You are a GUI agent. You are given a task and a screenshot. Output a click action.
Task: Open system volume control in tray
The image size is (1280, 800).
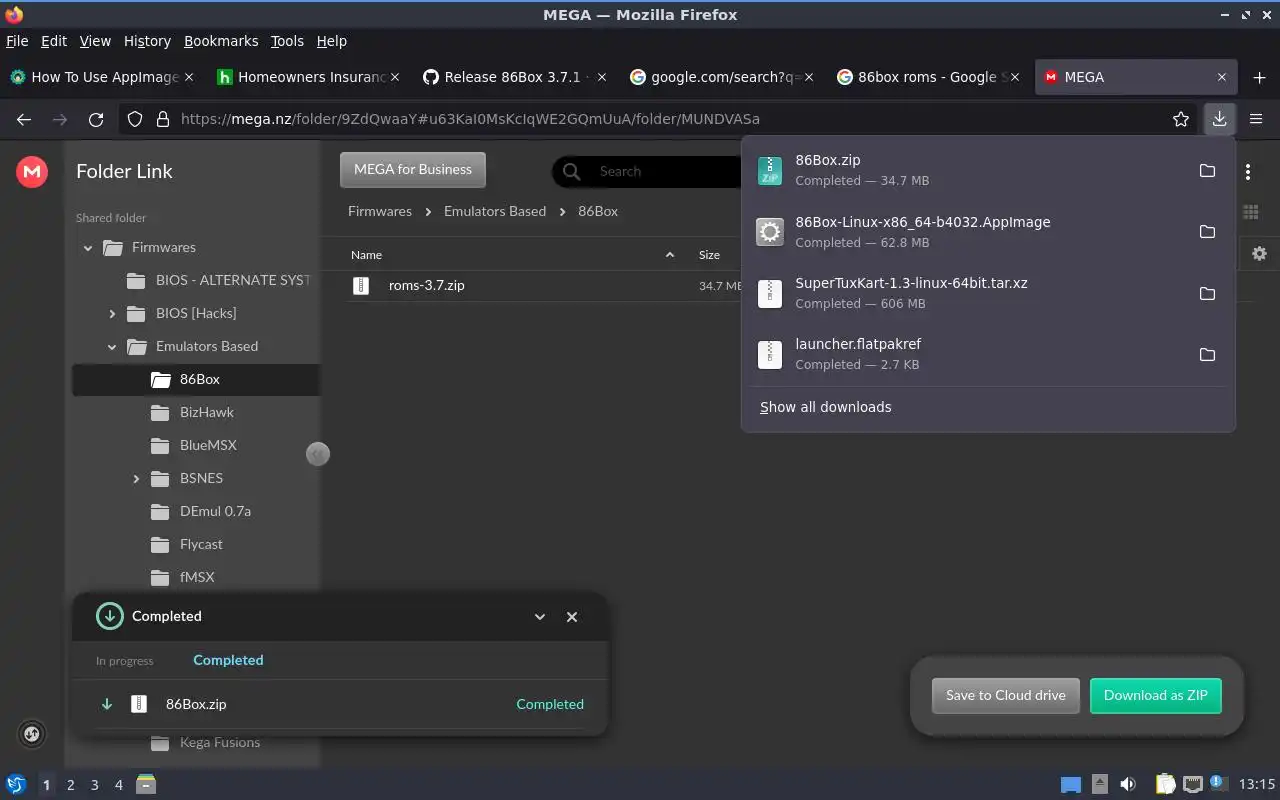click(x=1128, y=785)
